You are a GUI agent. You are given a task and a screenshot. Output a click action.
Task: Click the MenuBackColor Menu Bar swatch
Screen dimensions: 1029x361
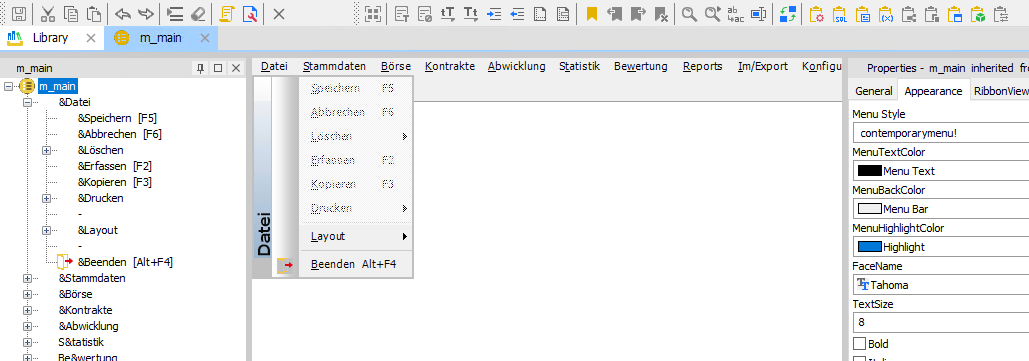[x=870, y=209]
